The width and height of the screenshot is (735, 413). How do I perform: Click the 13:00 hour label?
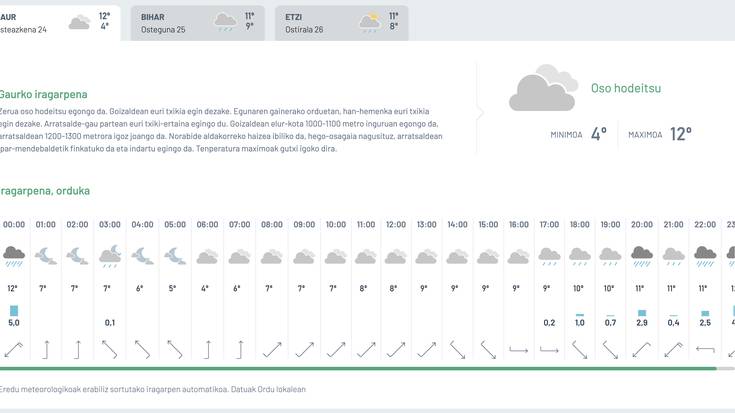427,225
